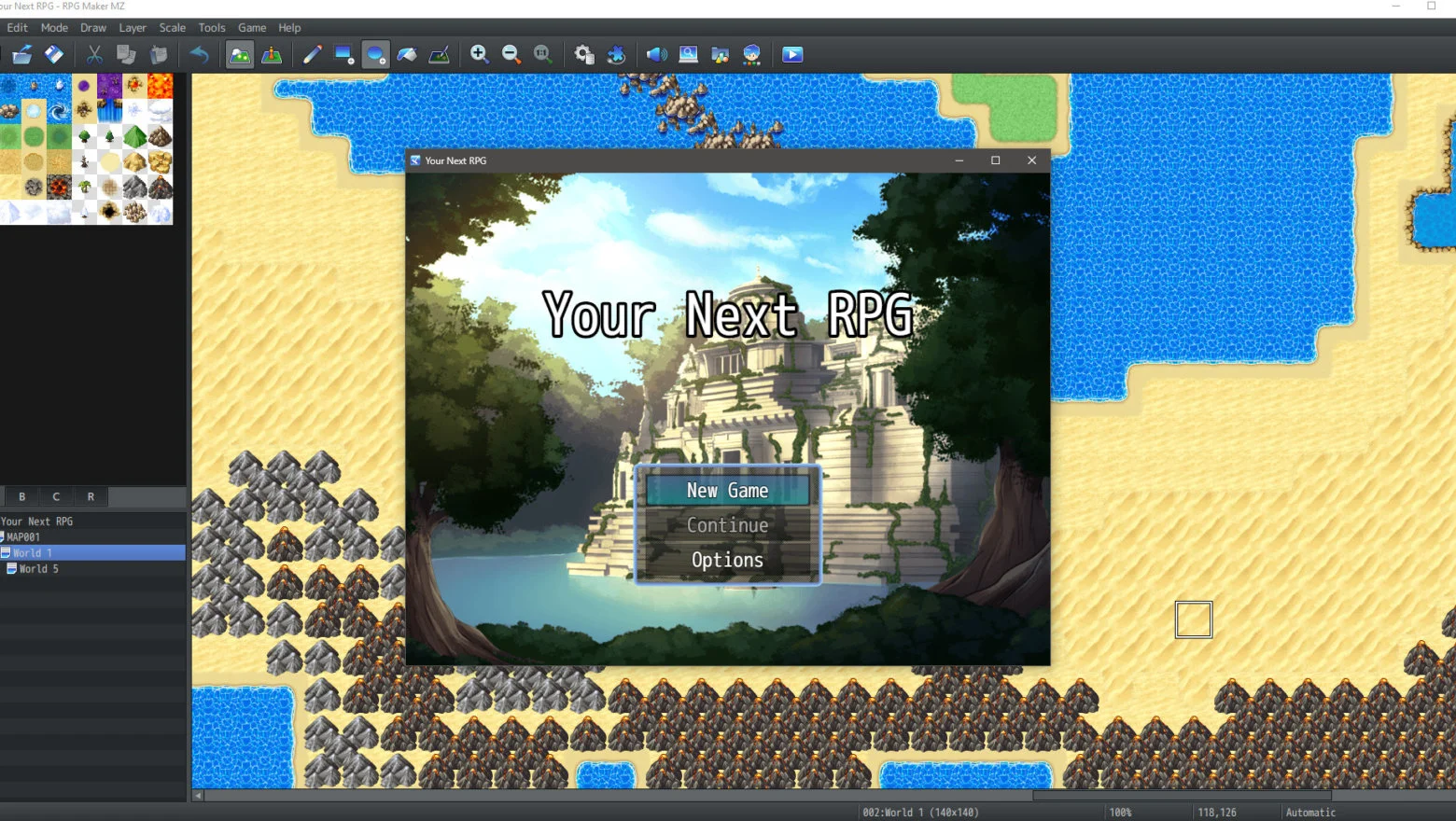Pick the dark pit hole tile
The image size is (1456, 821).
point(109,212)
